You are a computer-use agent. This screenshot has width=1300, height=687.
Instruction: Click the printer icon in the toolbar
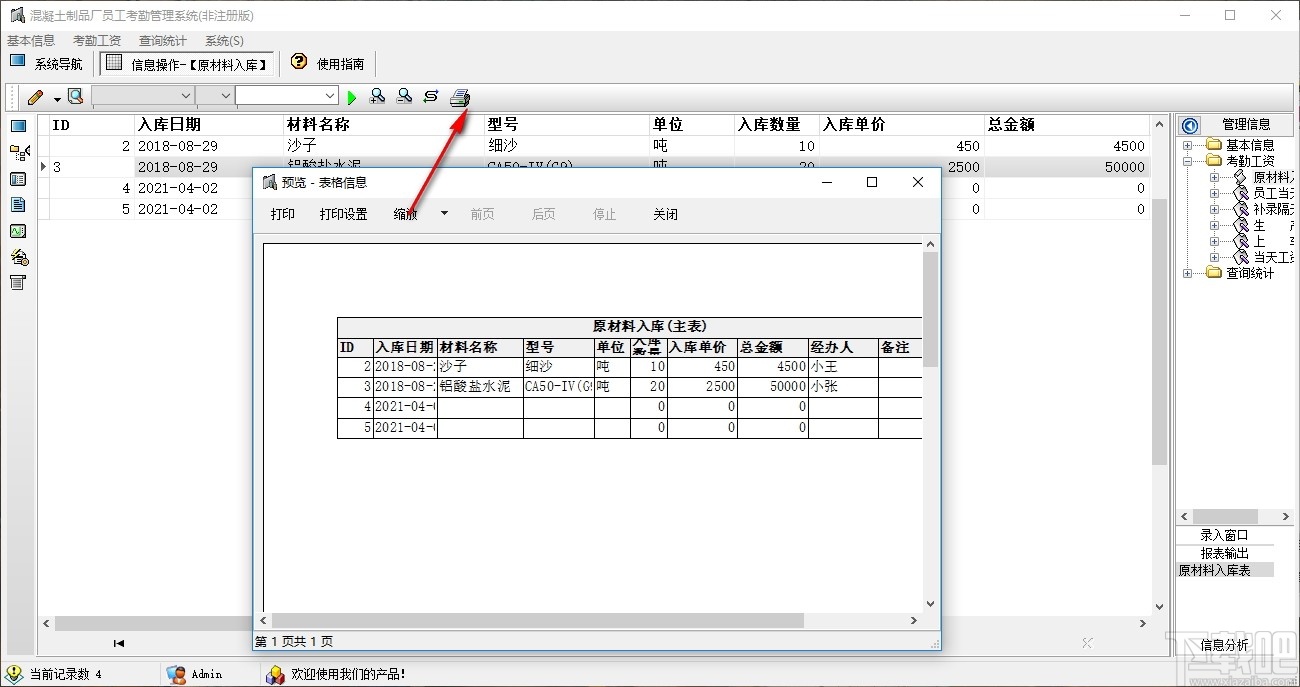point(459,97)
